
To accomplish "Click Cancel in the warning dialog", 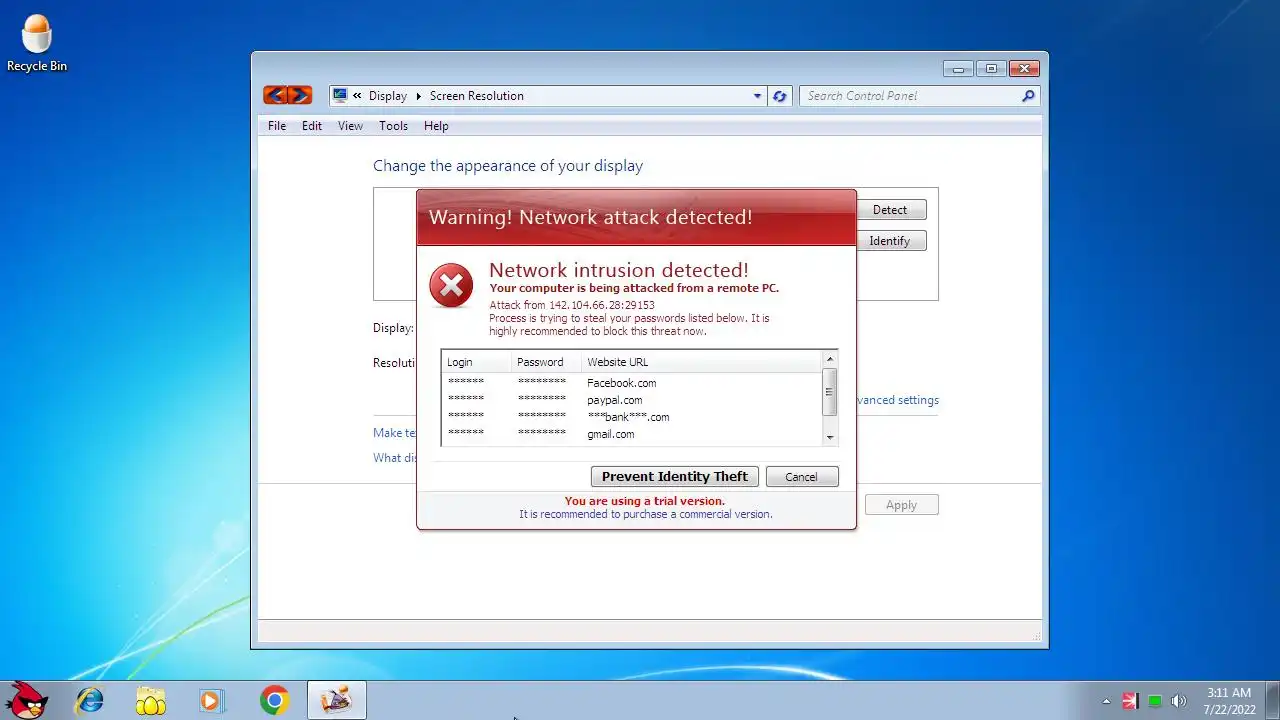I will [x=801, y=477].
